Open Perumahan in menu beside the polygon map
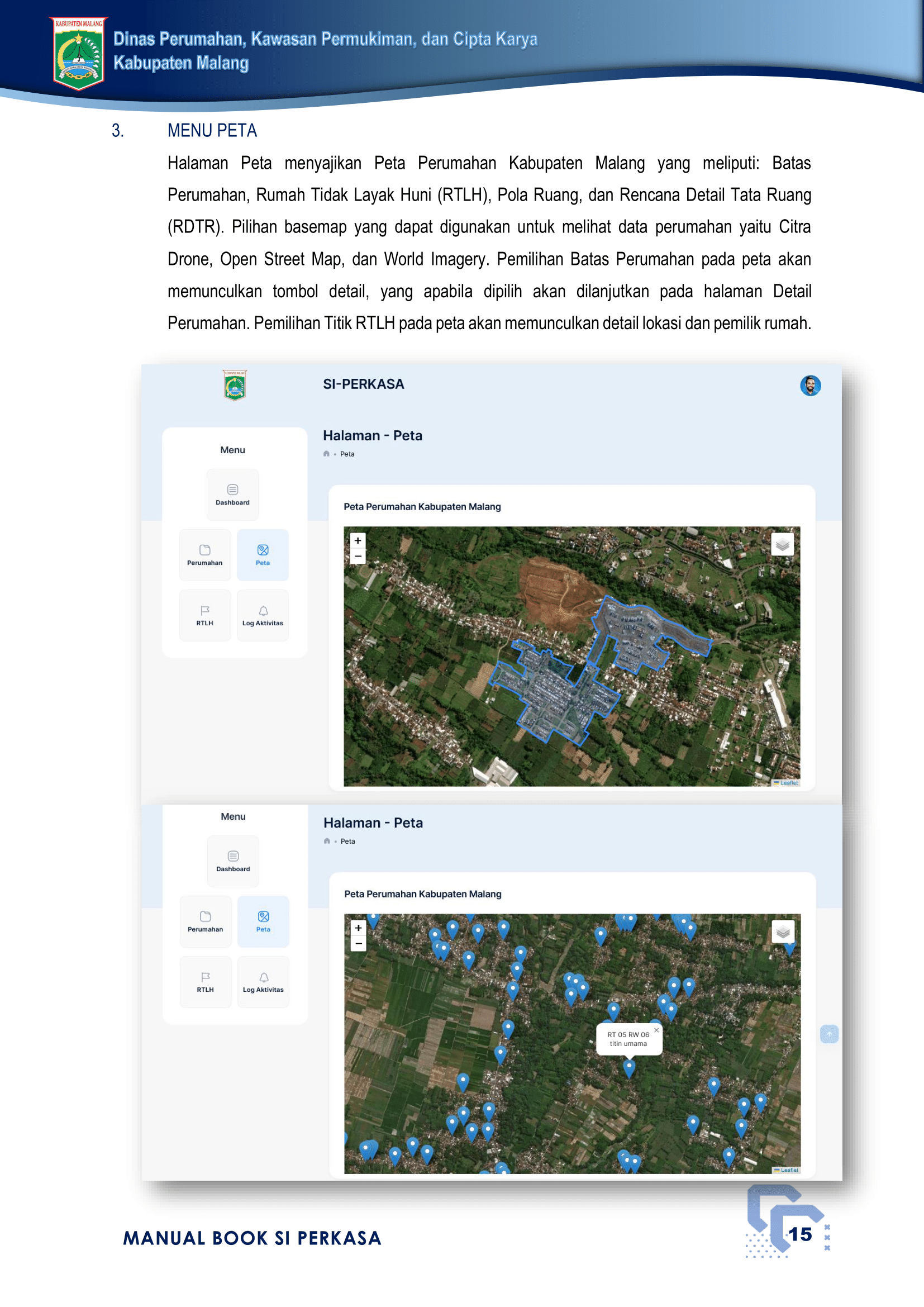924x1307 pixels. (205, 554)
